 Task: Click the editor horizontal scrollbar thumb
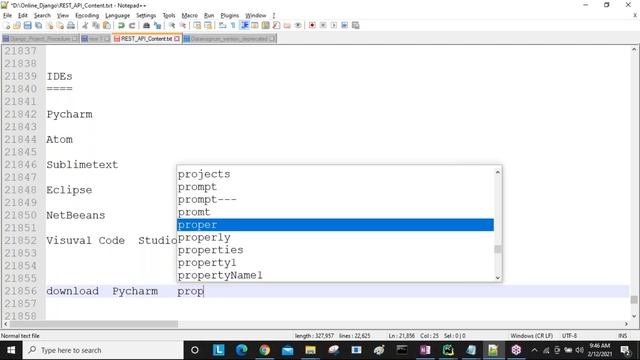coord(94,324)
